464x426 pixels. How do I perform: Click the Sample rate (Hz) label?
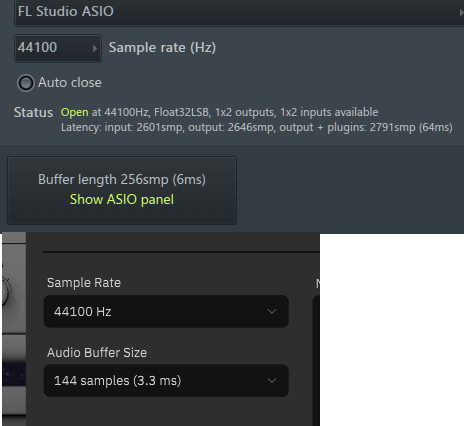[x=162, y=48]
